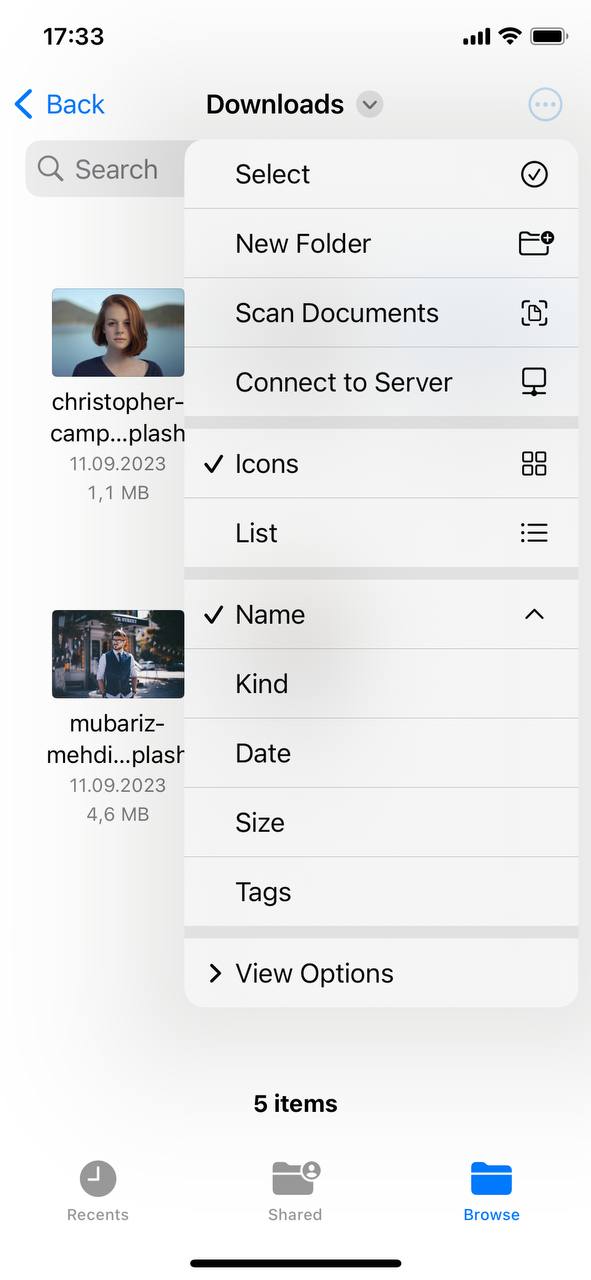Tap the Recents clock icon

(97, 1178)
